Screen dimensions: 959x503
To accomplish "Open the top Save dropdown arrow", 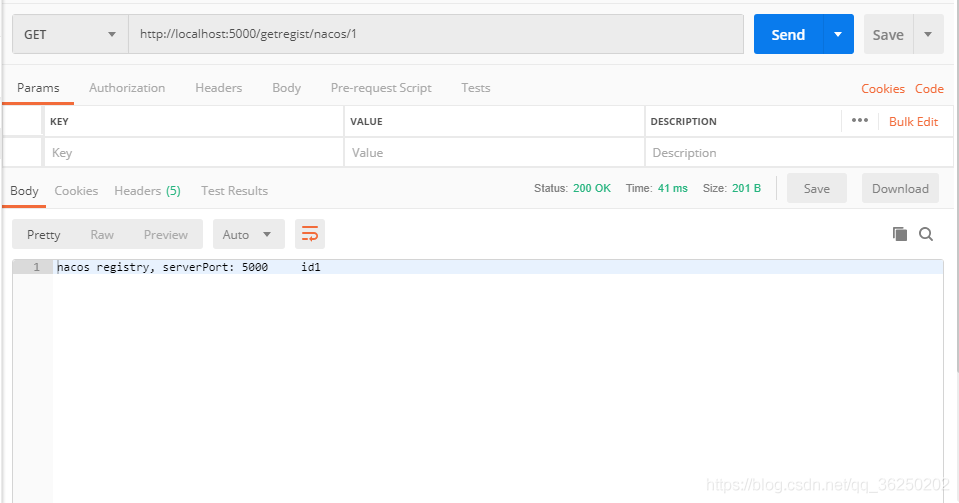I will coord(928,34).
